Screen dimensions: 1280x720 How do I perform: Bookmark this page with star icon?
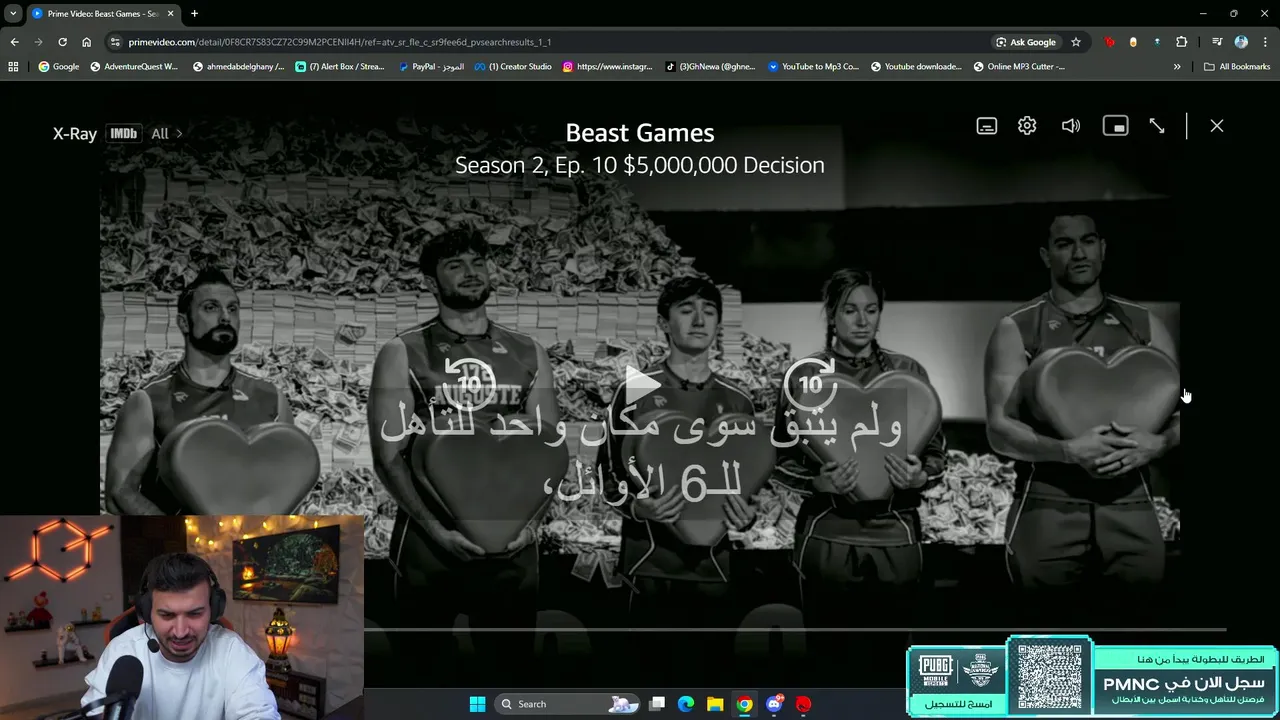1076,42
